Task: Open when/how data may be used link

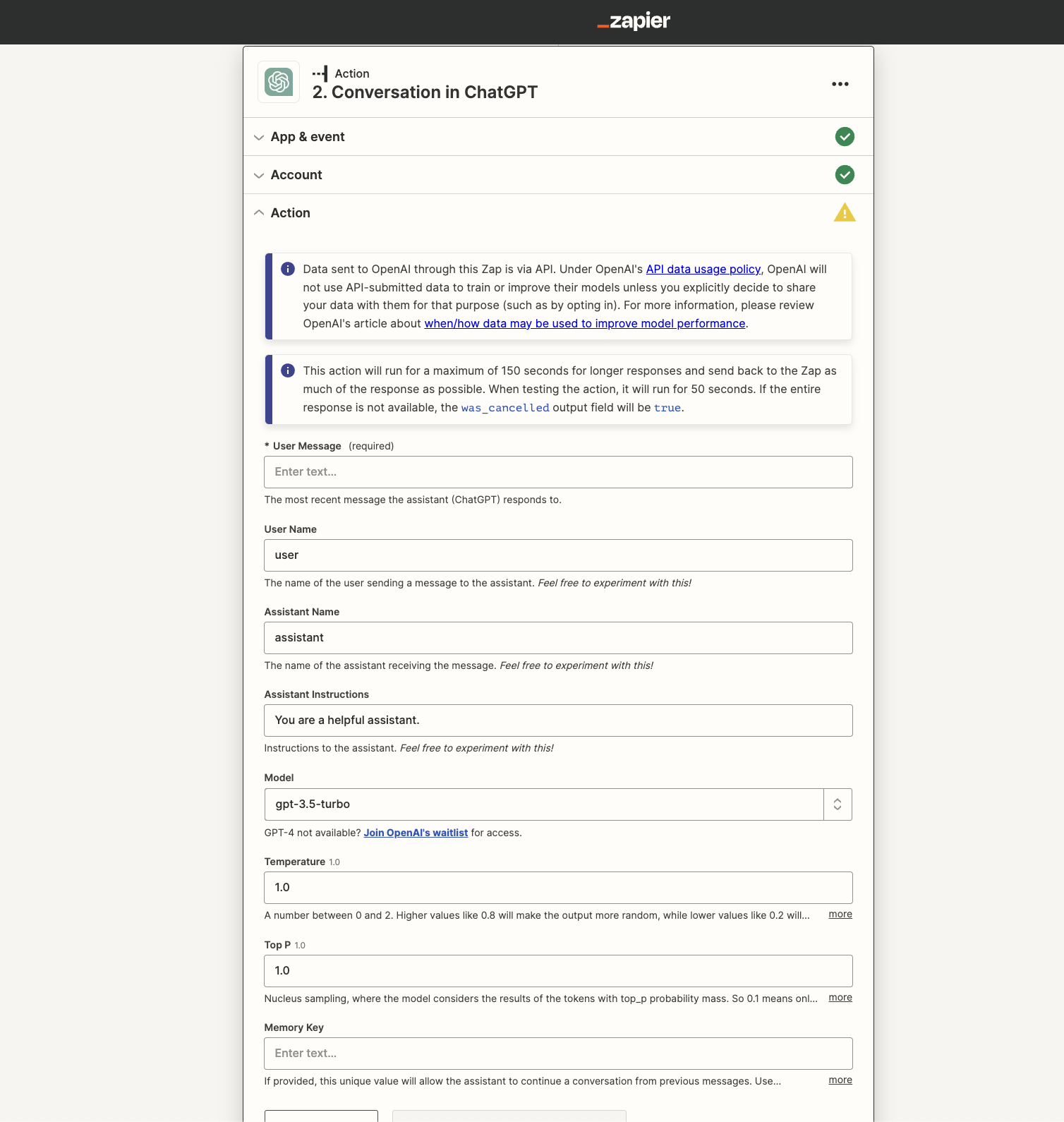Action: 585,323
